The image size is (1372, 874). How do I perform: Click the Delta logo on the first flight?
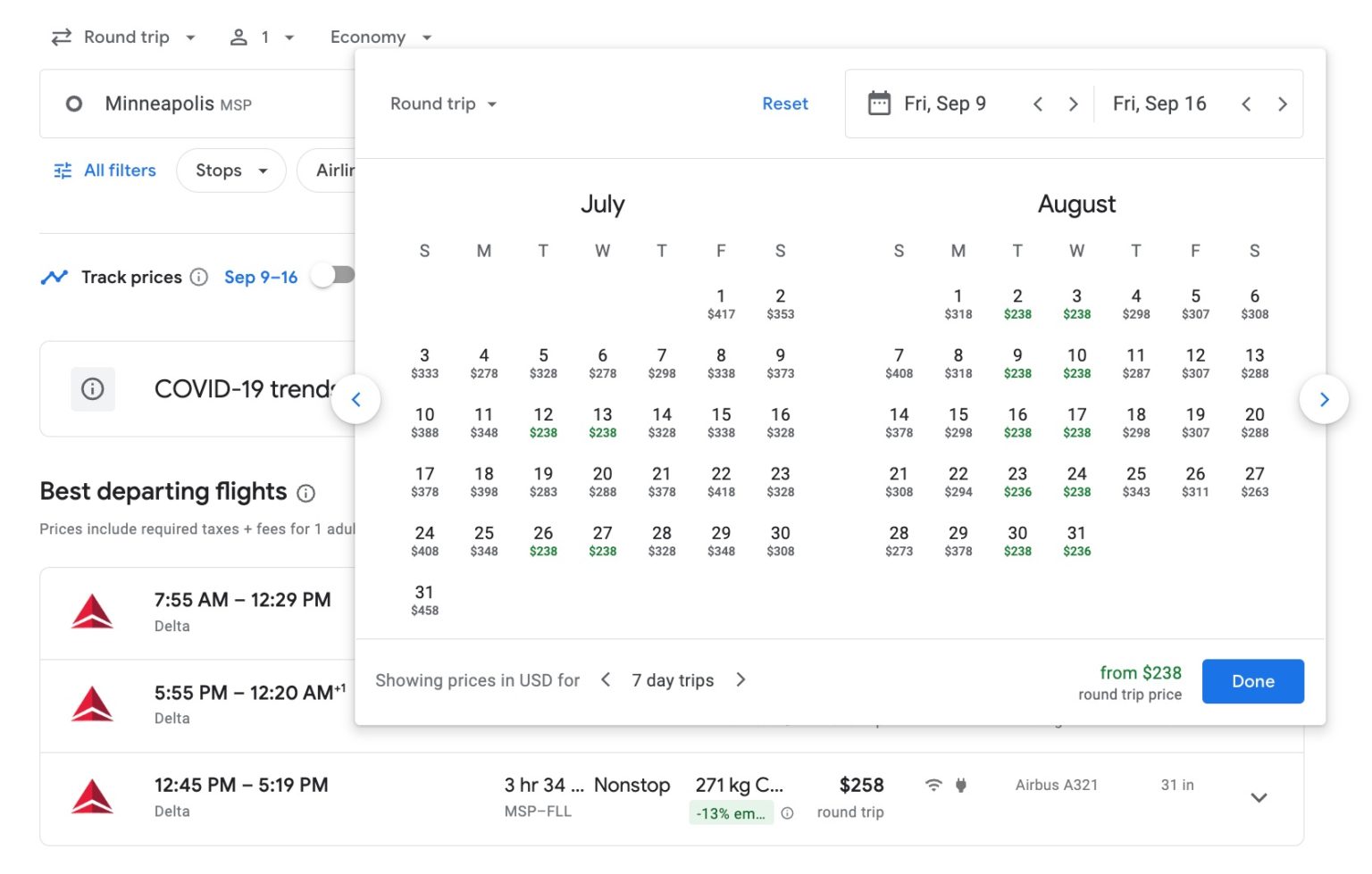93,612
